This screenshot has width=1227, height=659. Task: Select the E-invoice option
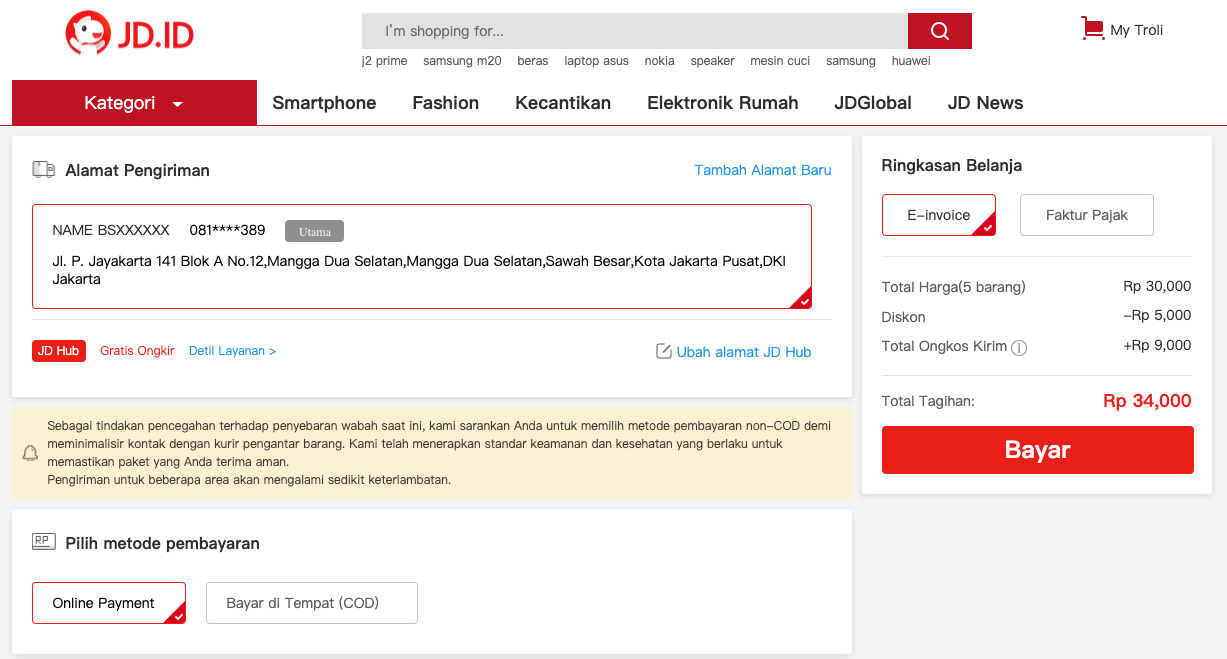pos(938,215)
